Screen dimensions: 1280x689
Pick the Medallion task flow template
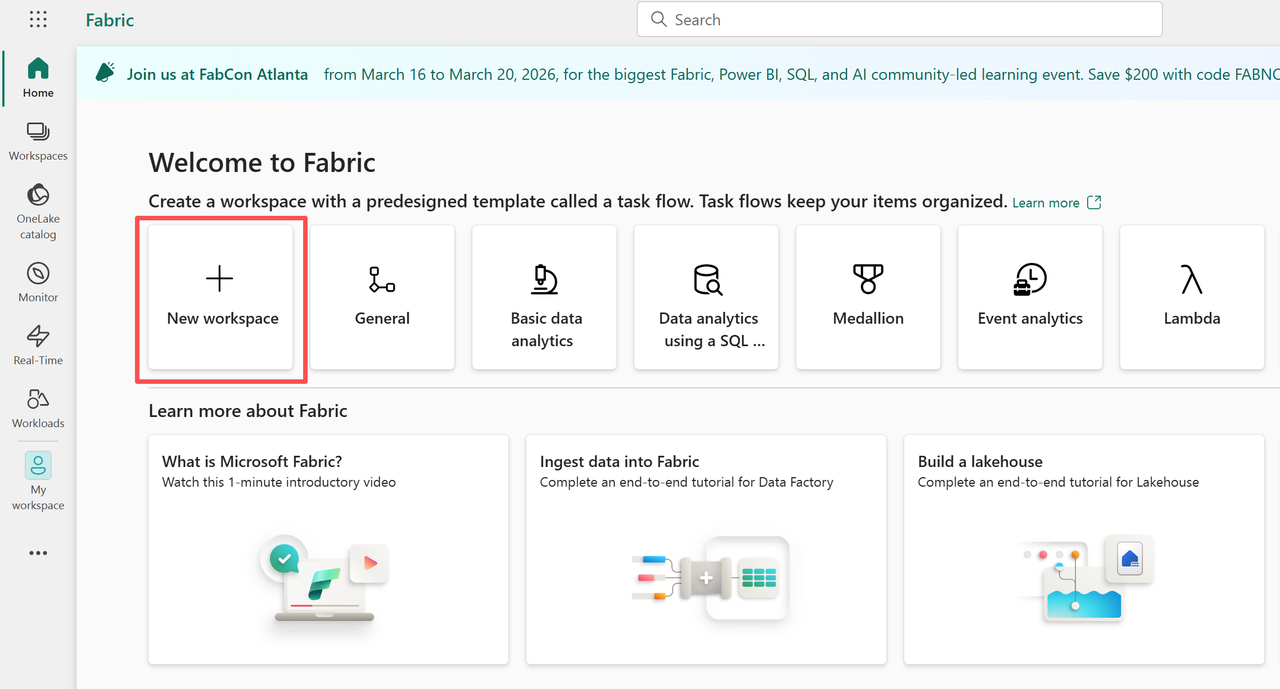(x=868, y=297)
